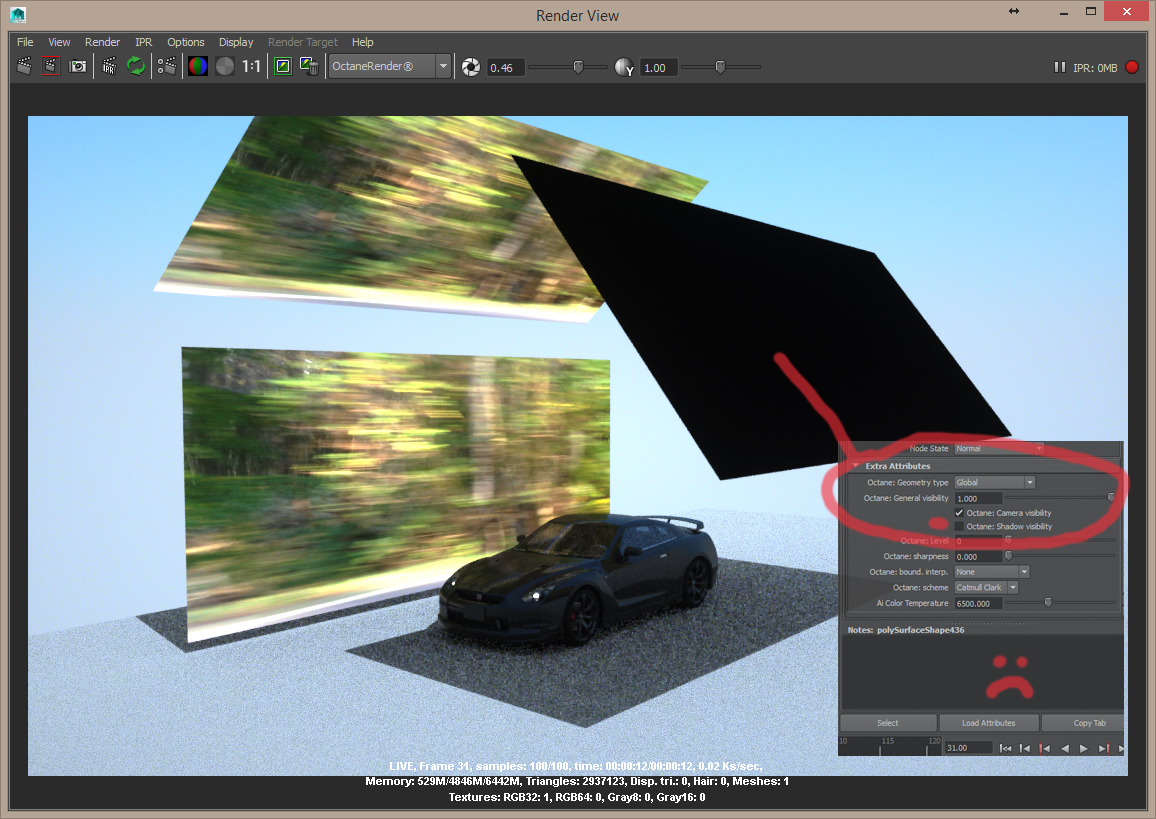Click the Ai Color Temperature slider handle
Image resolution: width=1156 pixels, height=819 pixels.
(1048, 603)
